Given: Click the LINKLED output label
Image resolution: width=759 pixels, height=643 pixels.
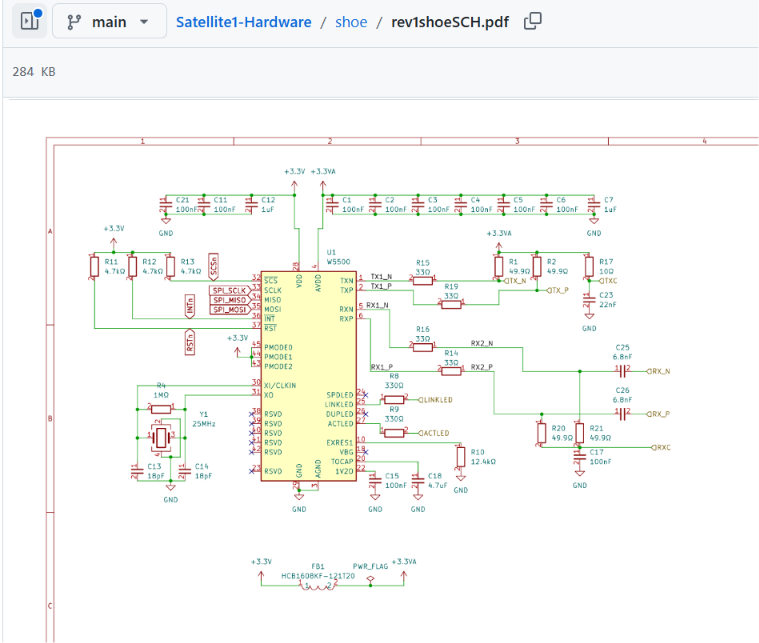Looking at the screenshot, I should coord(436,400).
